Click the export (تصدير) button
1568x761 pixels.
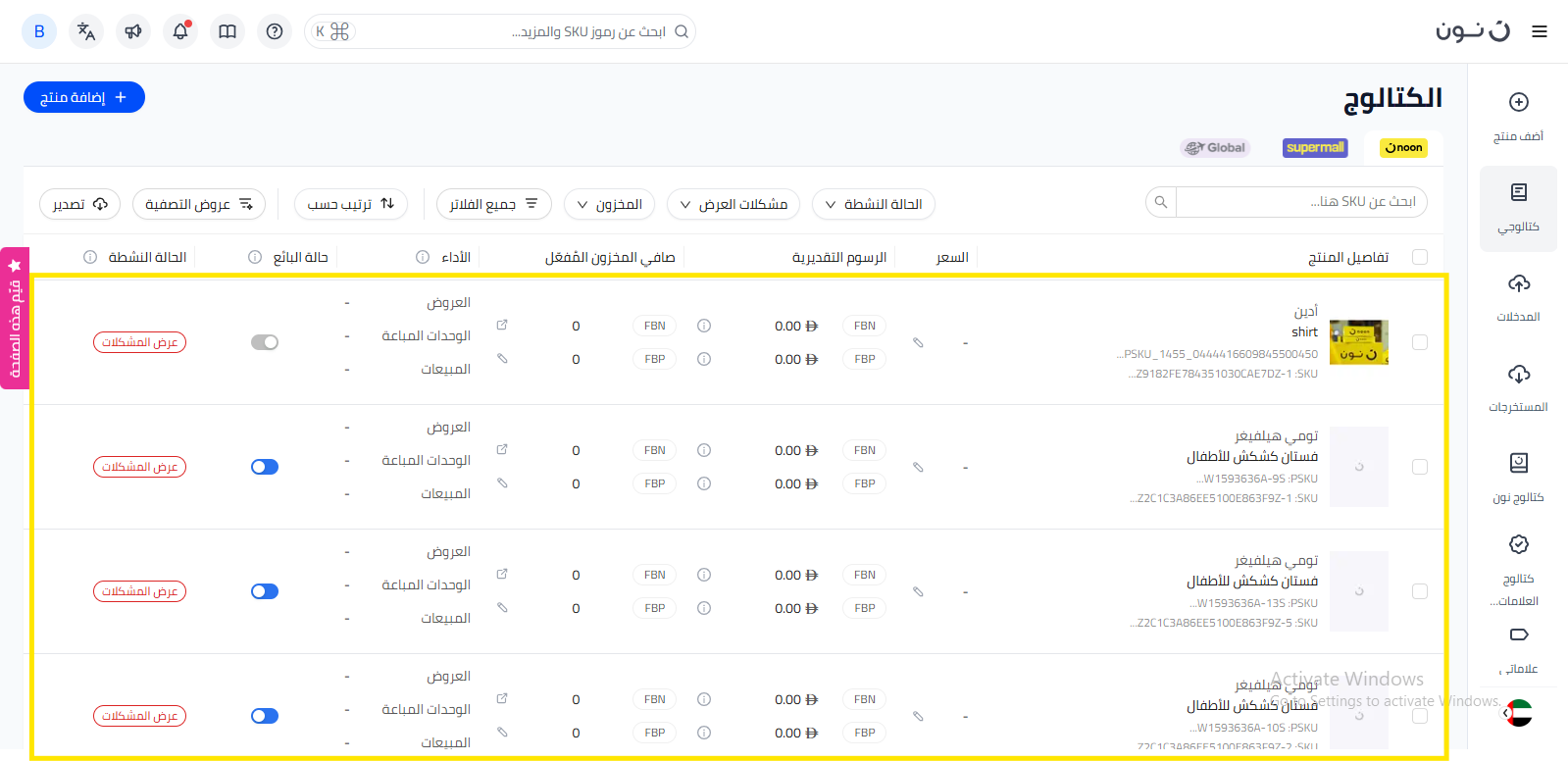point(79,204)
